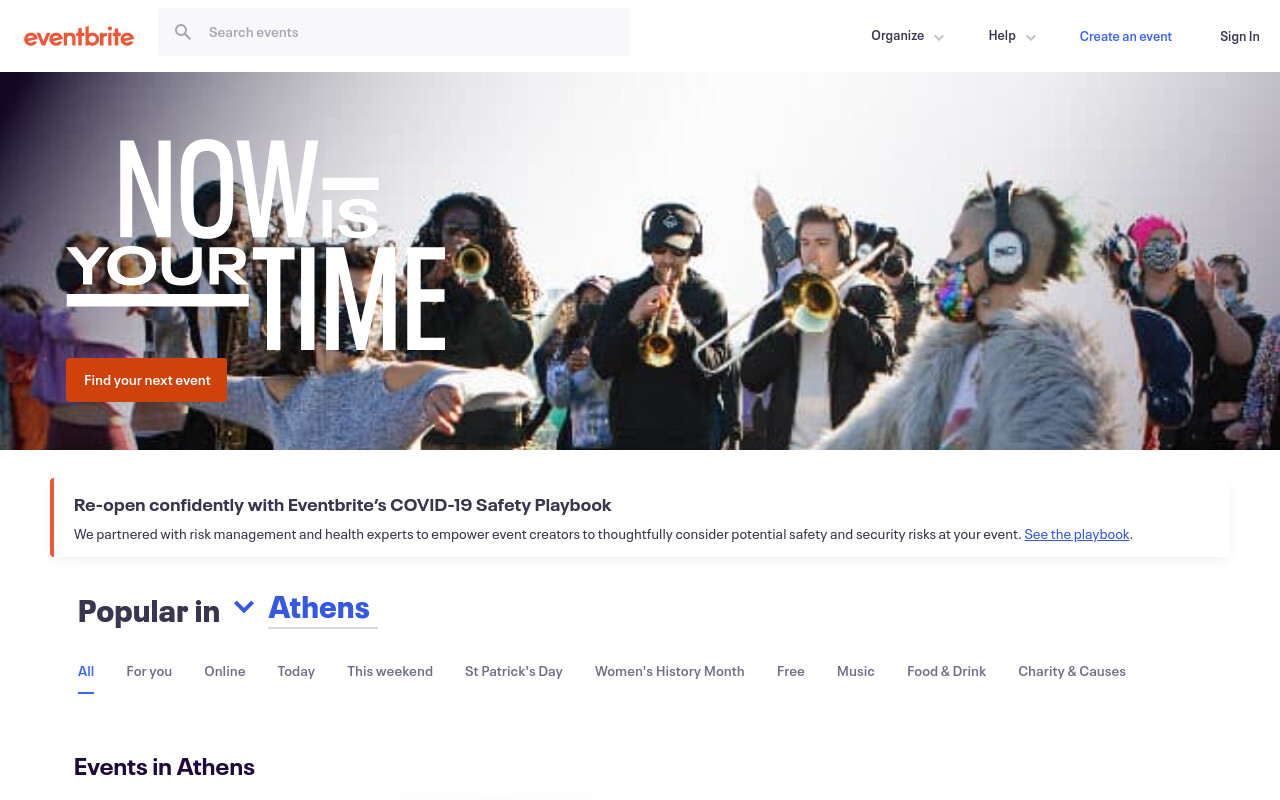Switch to the Online tab
This screenshot has height=800, width=1280.
225,671
